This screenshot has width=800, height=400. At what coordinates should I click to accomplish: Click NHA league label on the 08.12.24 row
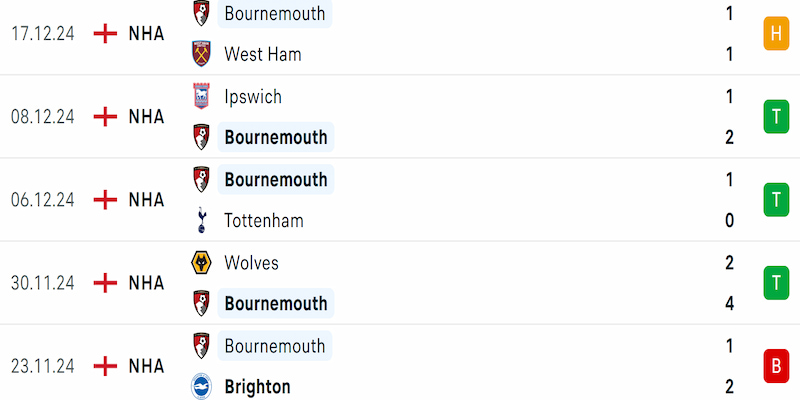(146, 117)
